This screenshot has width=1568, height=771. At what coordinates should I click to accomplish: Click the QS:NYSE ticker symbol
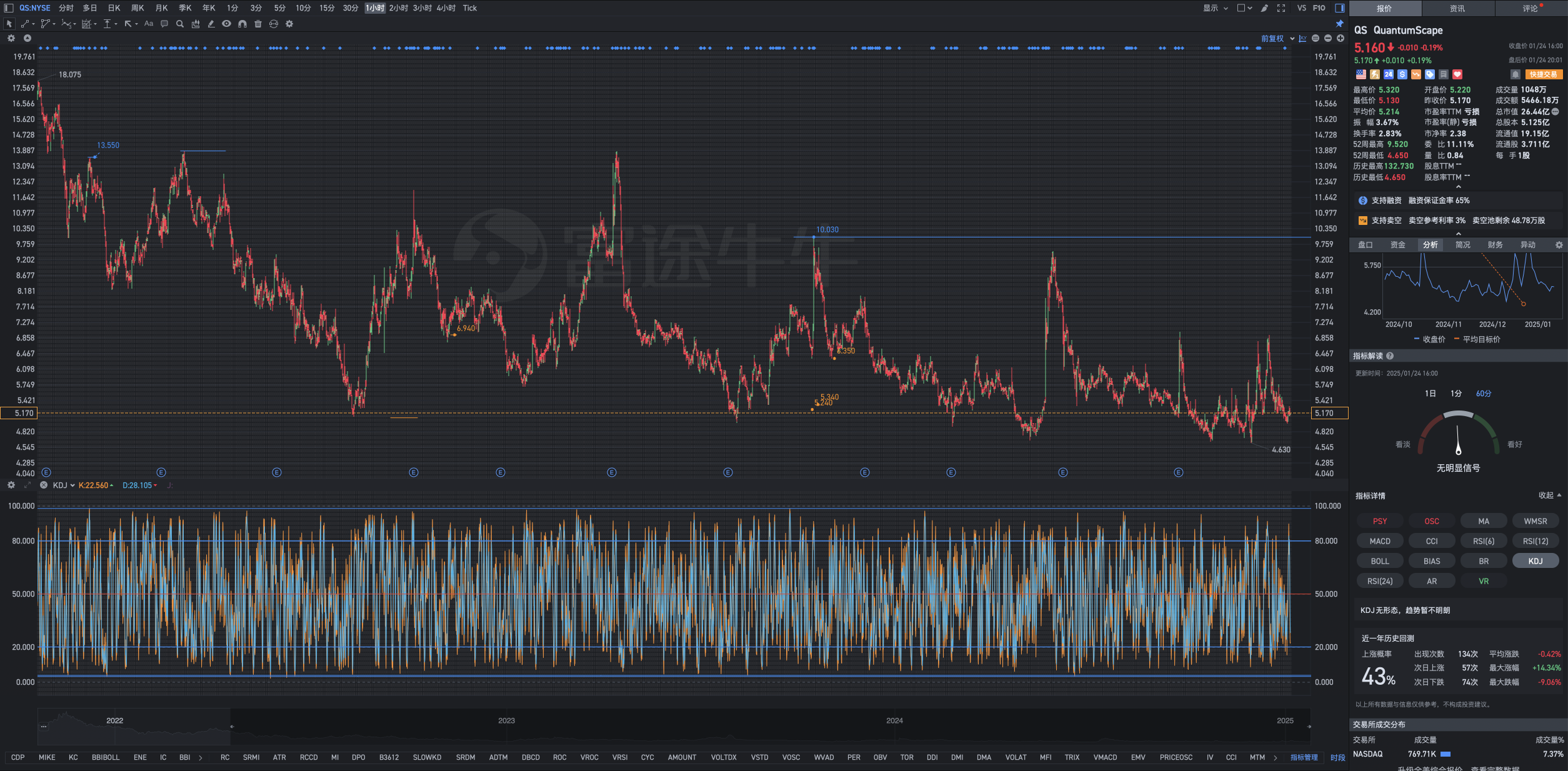(x=34, y=8)
